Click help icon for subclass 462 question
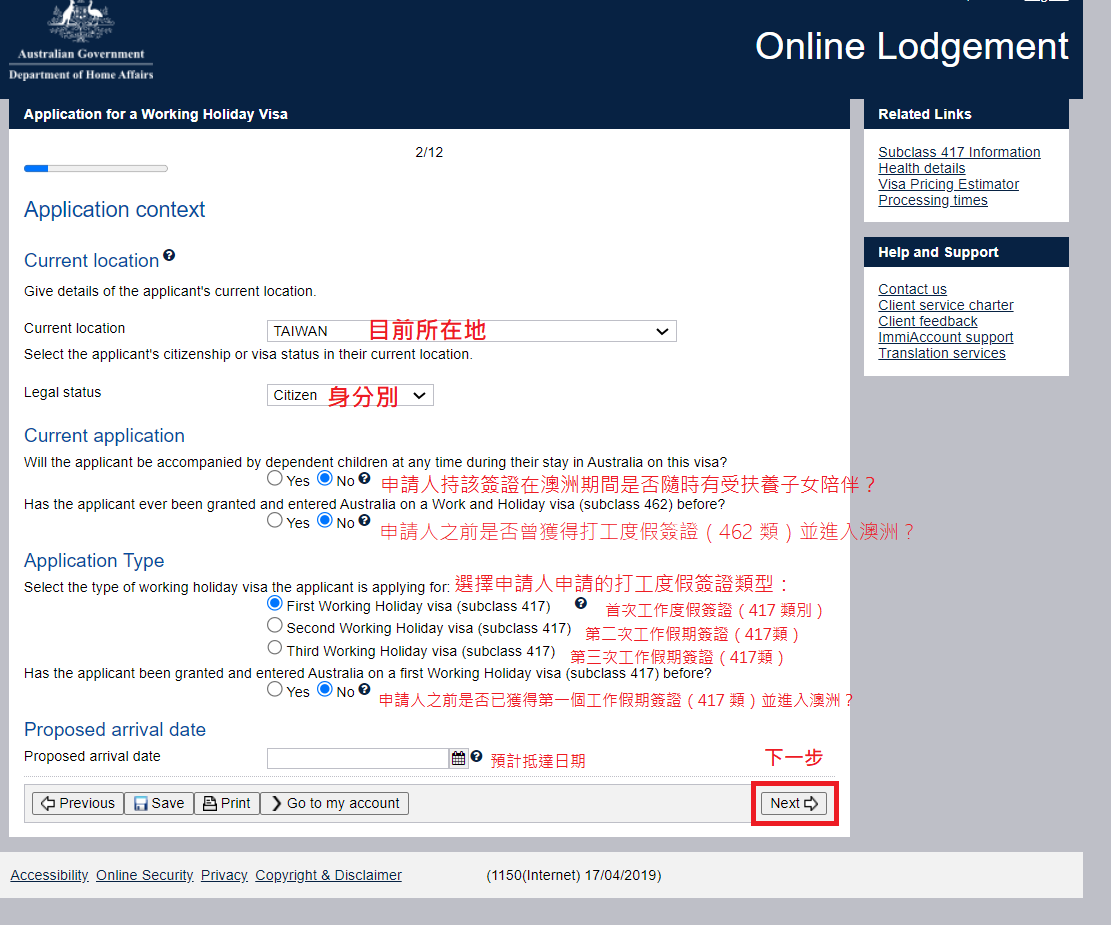1111x925 pixels. coord(364,520)
